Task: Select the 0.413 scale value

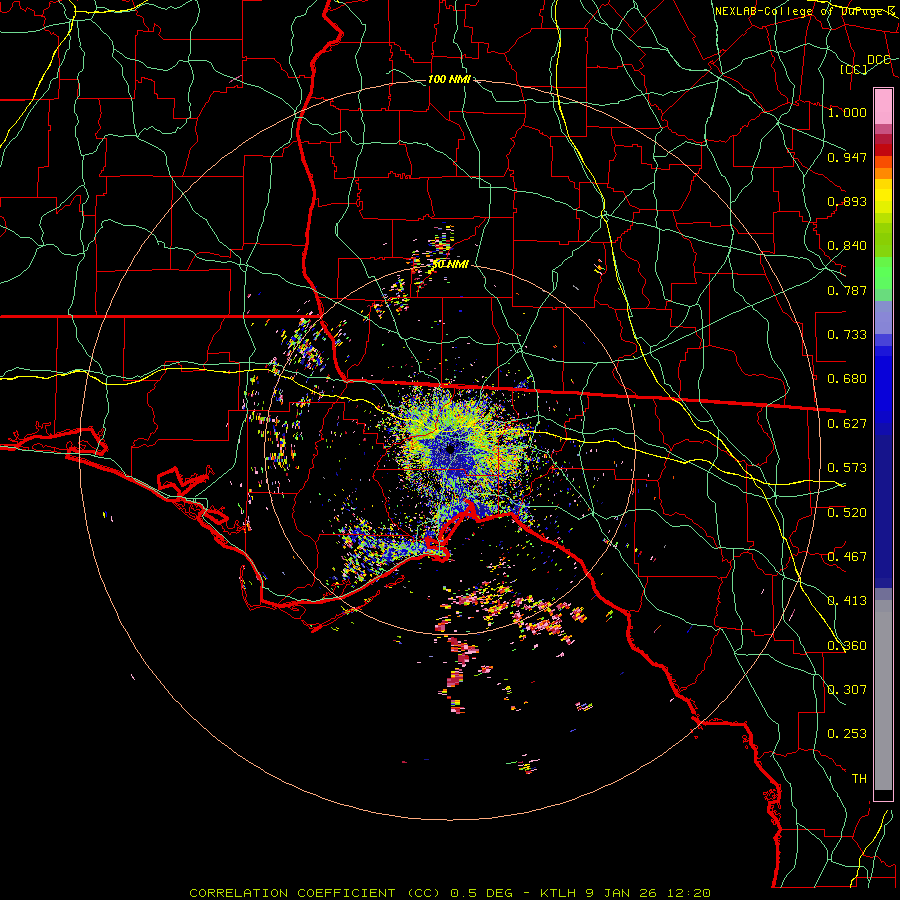Action: click(847, 601)
